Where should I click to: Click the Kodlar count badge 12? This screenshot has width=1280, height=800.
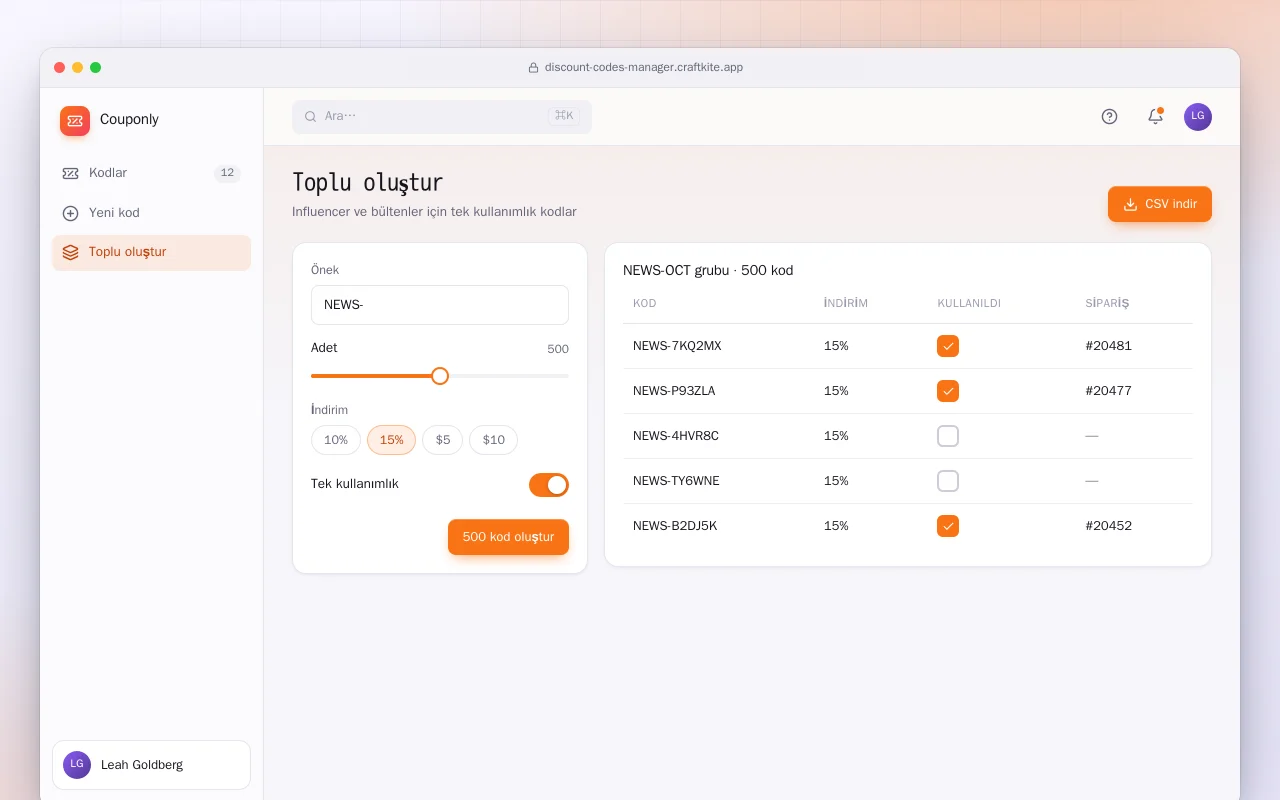(x=227, y=173)
